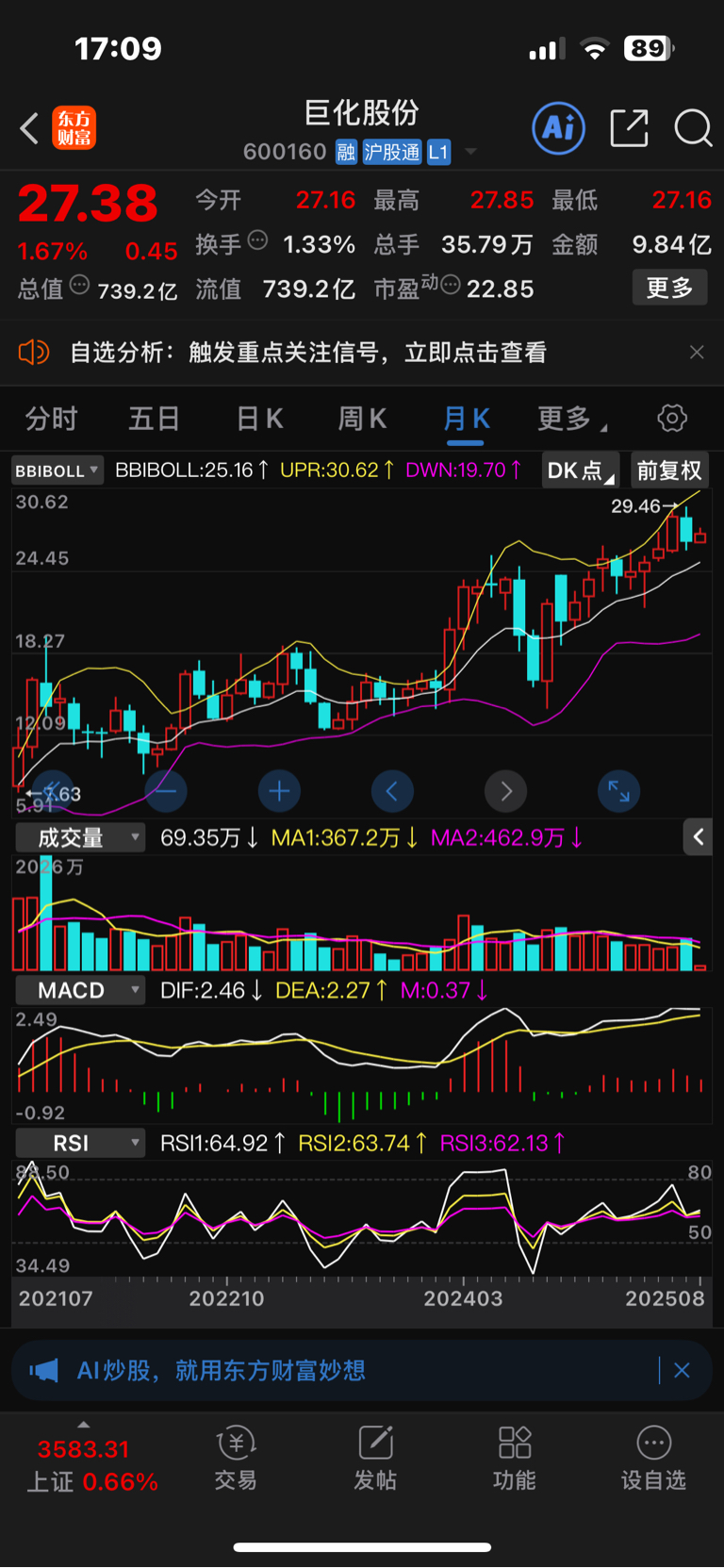The width and height of the screenshot is (724, 1568).
Task: Collapse indicator panel with side arrow
Action: (698, 836)
